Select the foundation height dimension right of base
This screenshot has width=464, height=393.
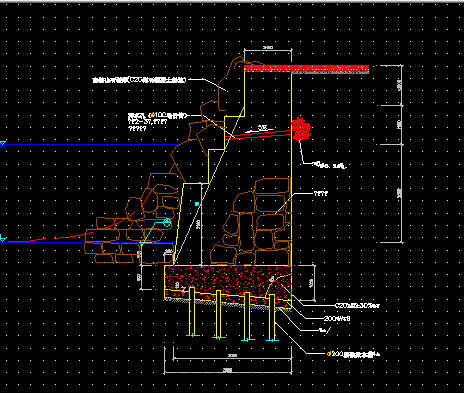tap(311, 283)
